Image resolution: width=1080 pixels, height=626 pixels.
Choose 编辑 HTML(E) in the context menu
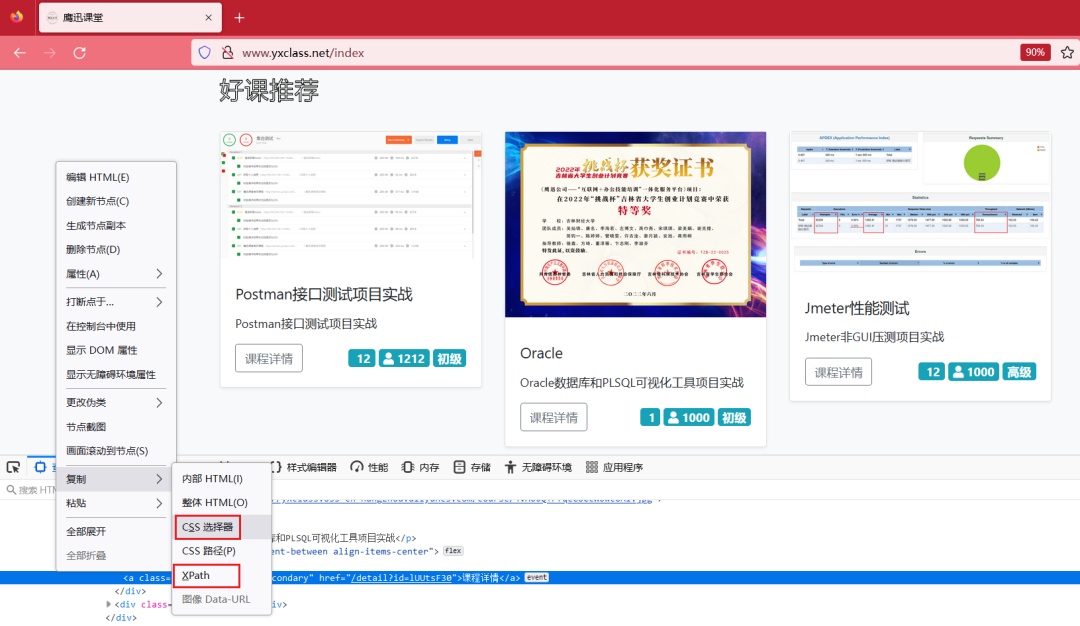(x=116, y=177)
